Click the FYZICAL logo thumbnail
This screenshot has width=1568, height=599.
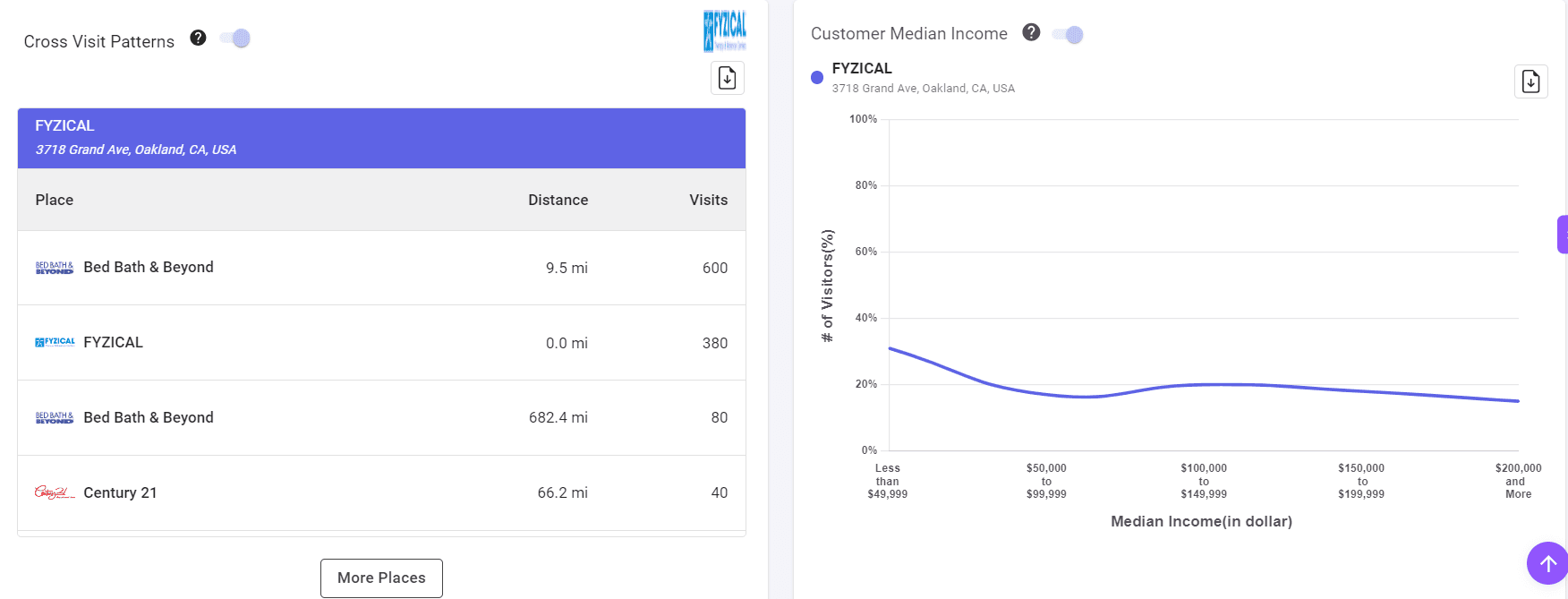tap(724, 30)
